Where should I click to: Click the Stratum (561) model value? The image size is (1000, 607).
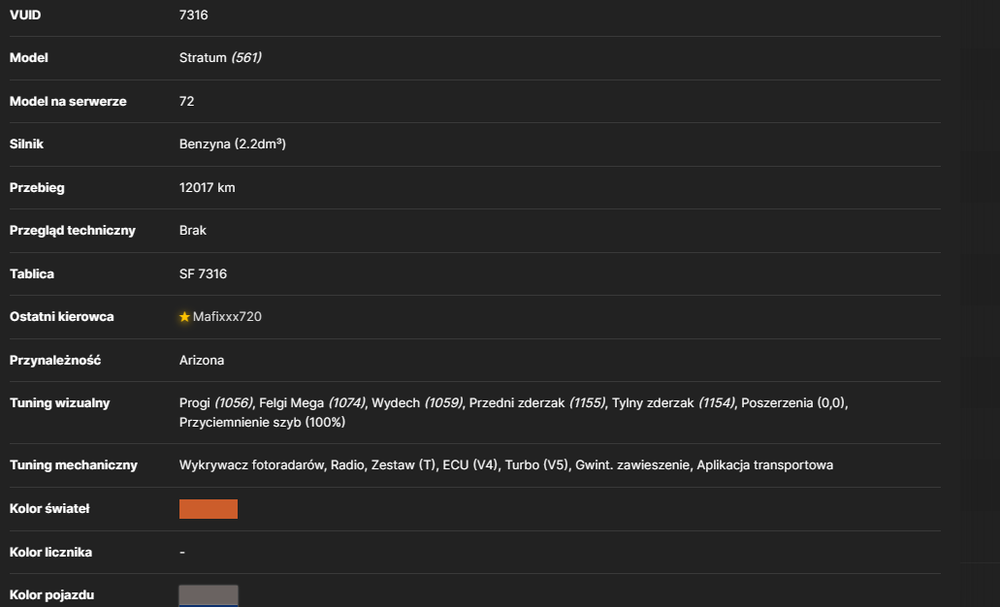tap(220, 57)
